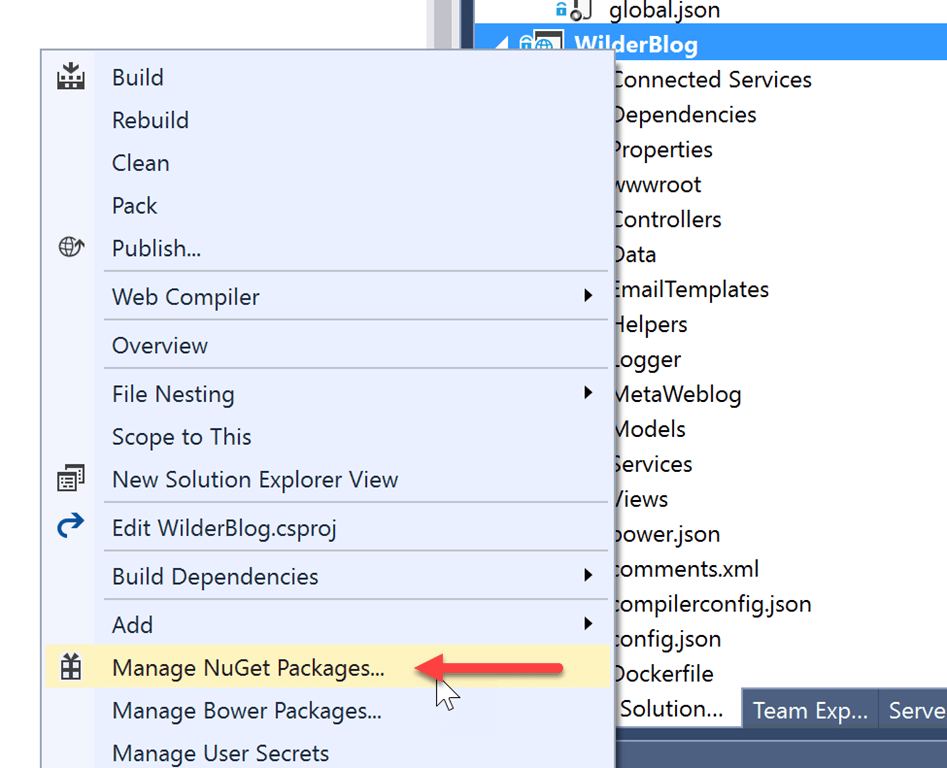Expand the Add submenu arrow
Image resolution: width=947 pixels, height=768 pixels.
click(588, 624)
